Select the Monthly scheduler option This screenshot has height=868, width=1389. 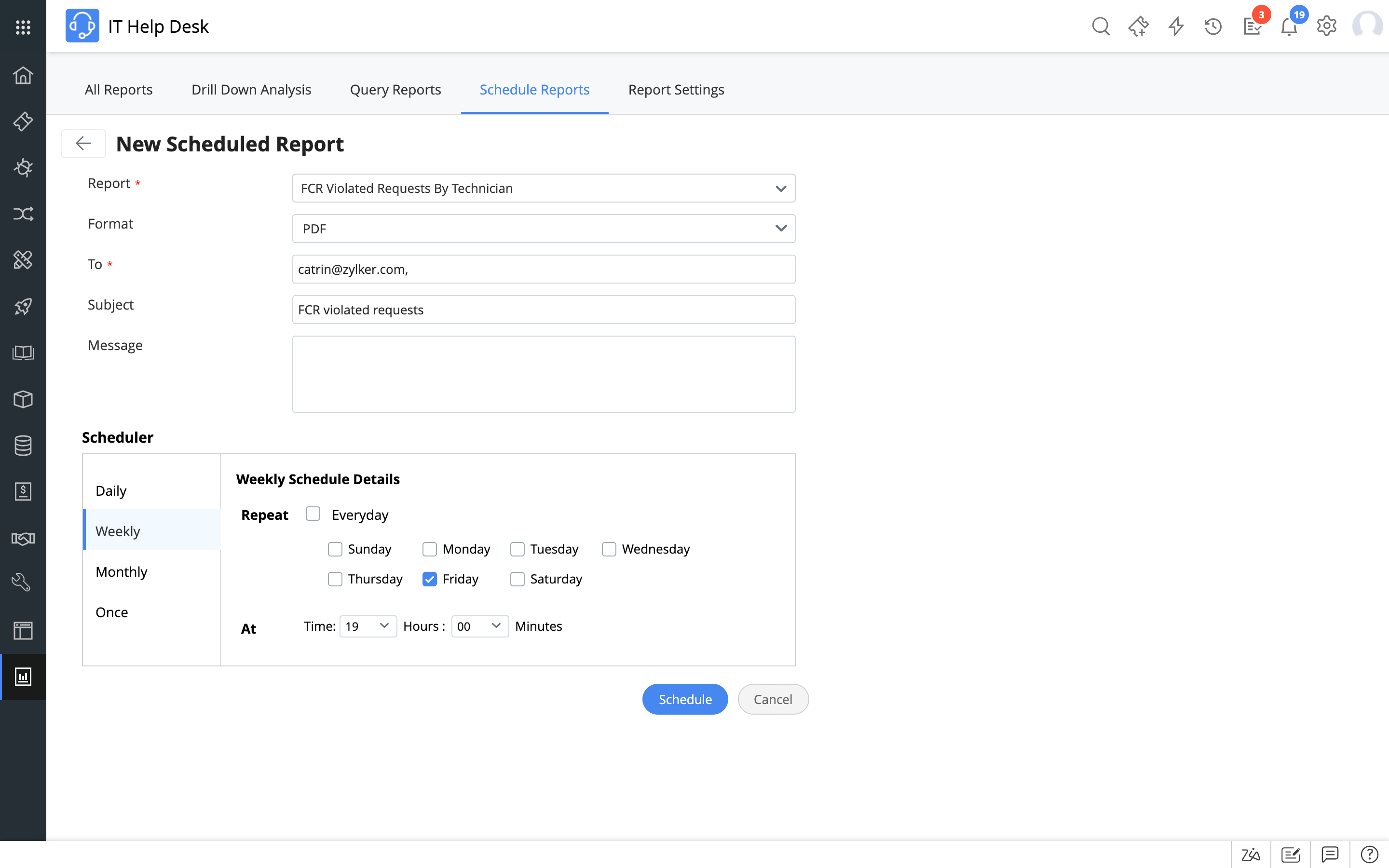pyautogui.click(x=122, y=572)
